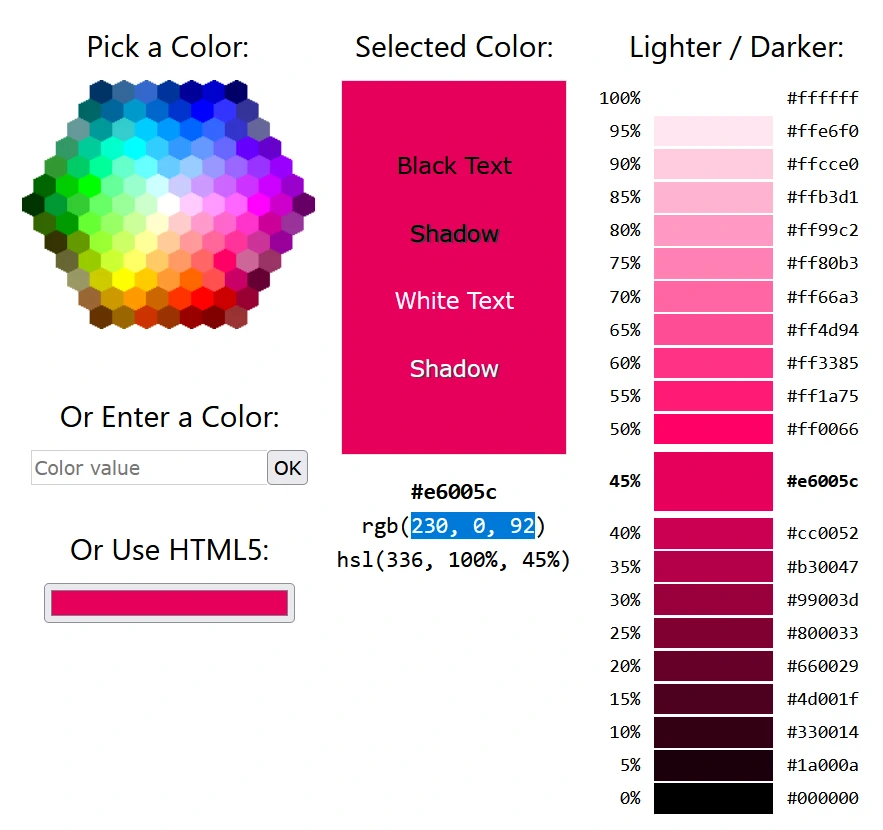Screen dimensions: 883x830
Task: Select the 30% swatch #99003d
Action: [x=713, y=600]
